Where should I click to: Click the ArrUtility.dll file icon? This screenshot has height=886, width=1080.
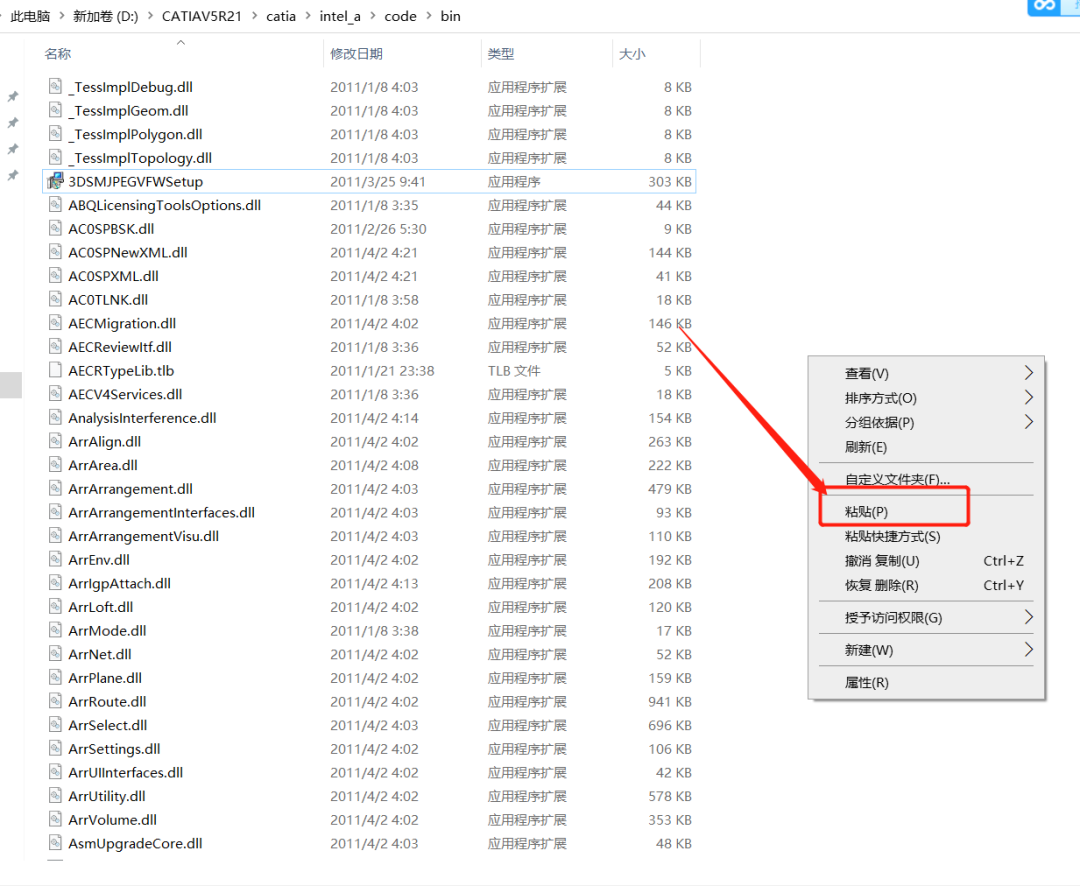click(x=56, y=796)
